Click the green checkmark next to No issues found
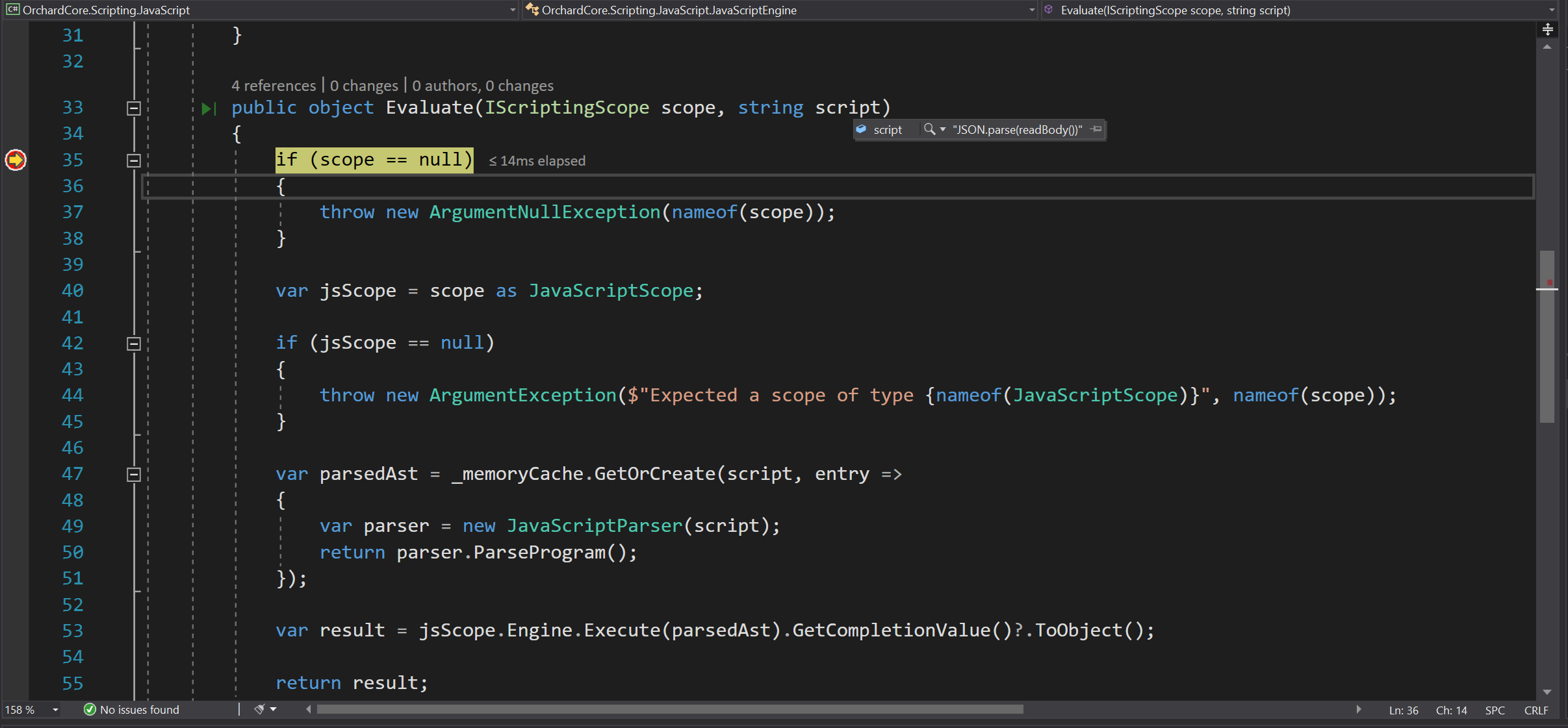 tap(89, 709)
